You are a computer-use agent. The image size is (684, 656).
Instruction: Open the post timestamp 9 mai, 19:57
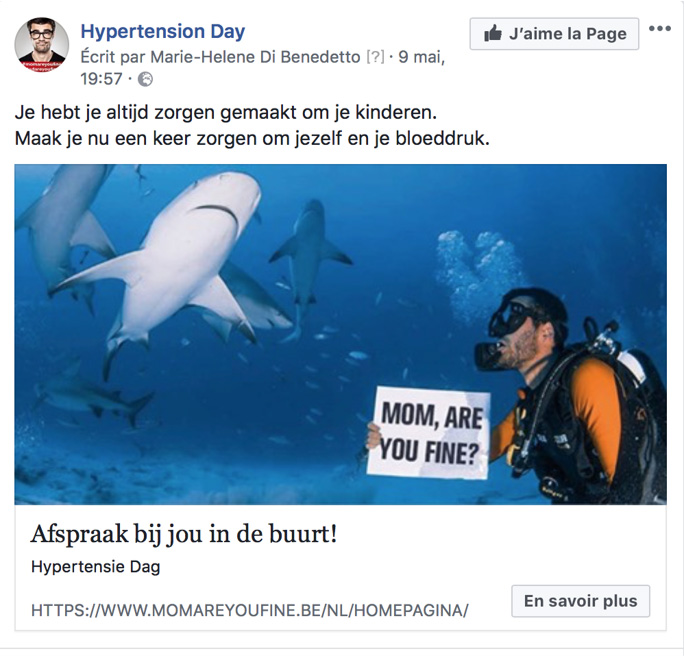coord(263,68)
